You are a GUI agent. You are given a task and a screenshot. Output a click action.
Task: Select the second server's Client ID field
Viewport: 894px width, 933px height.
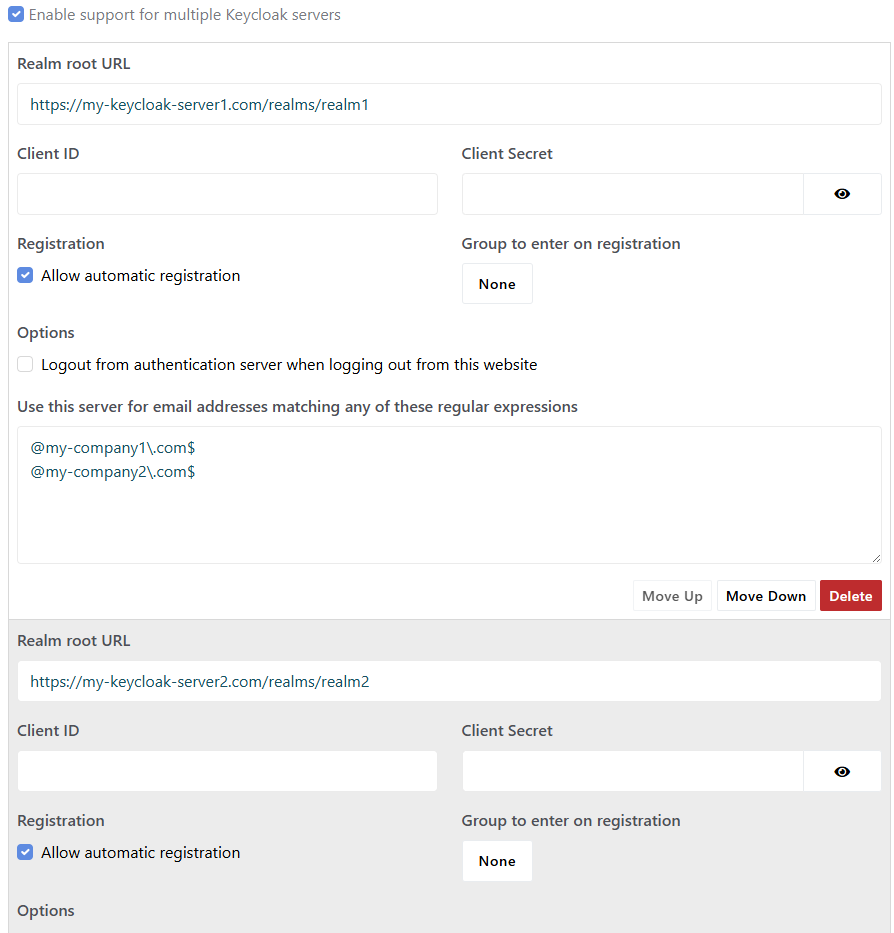(227, 771)
